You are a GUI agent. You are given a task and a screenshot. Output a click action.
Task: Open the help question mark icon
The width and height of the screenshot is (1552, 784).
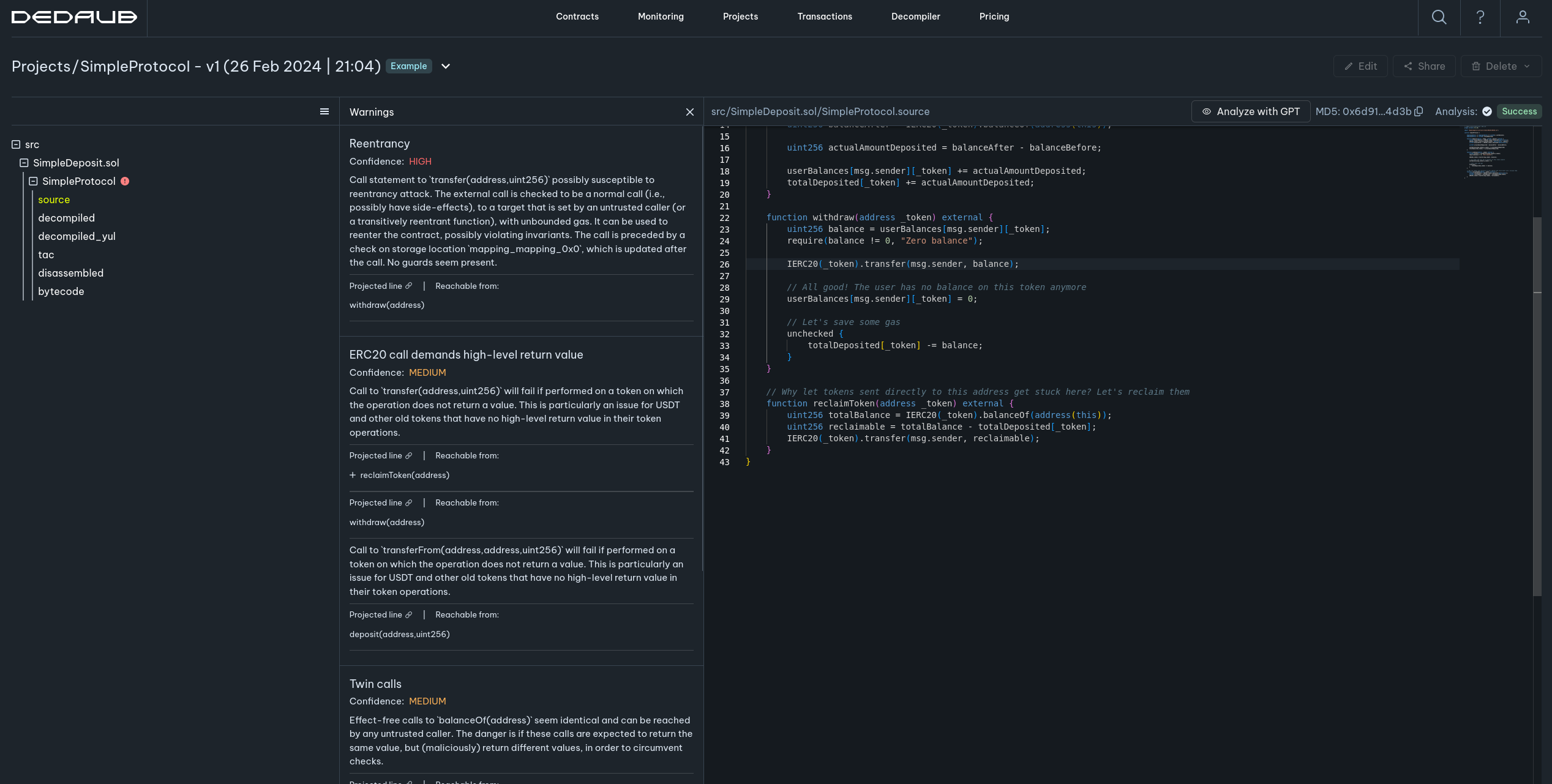click(1480, 17)
